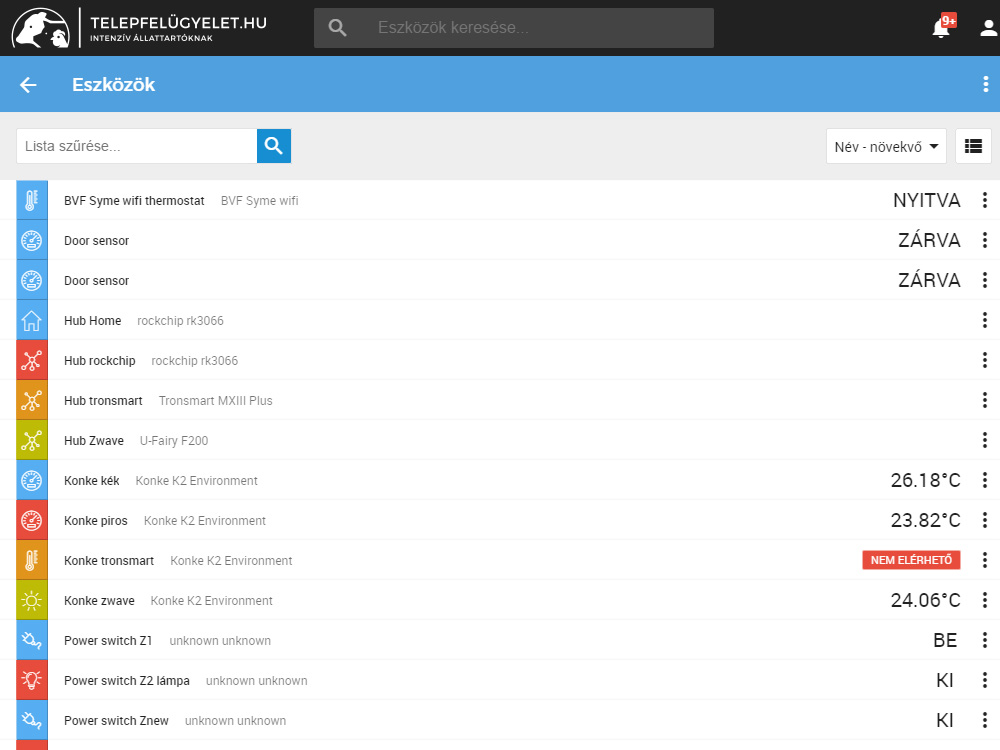Image resolution: width=1000 pixels, height=750 pixels.
Task: Click the Power switch Z1 plug icon
Action: [x=32, y=640]
